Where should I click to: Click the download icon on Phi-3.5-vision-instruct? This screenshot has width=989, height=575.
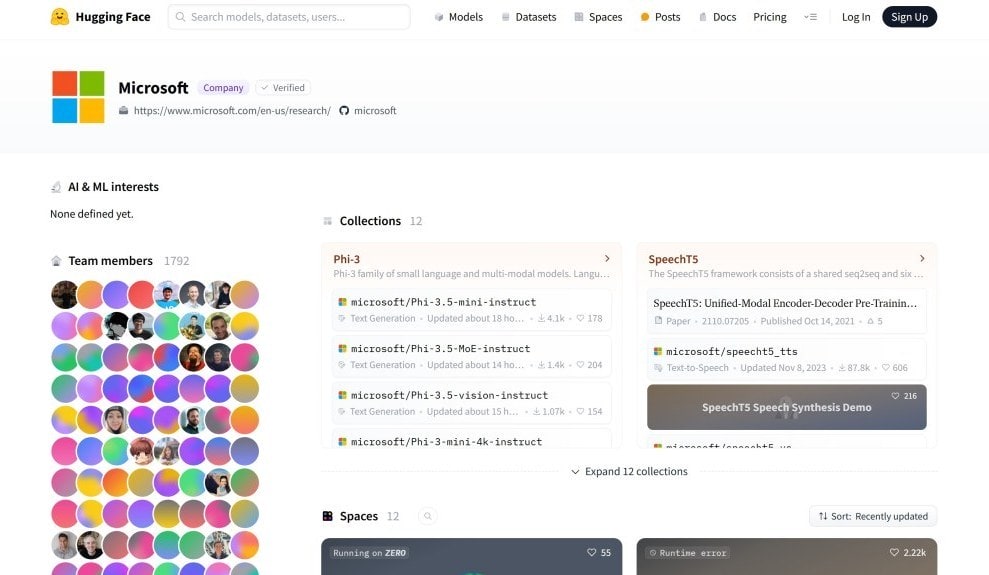click(x=537, y=412)
